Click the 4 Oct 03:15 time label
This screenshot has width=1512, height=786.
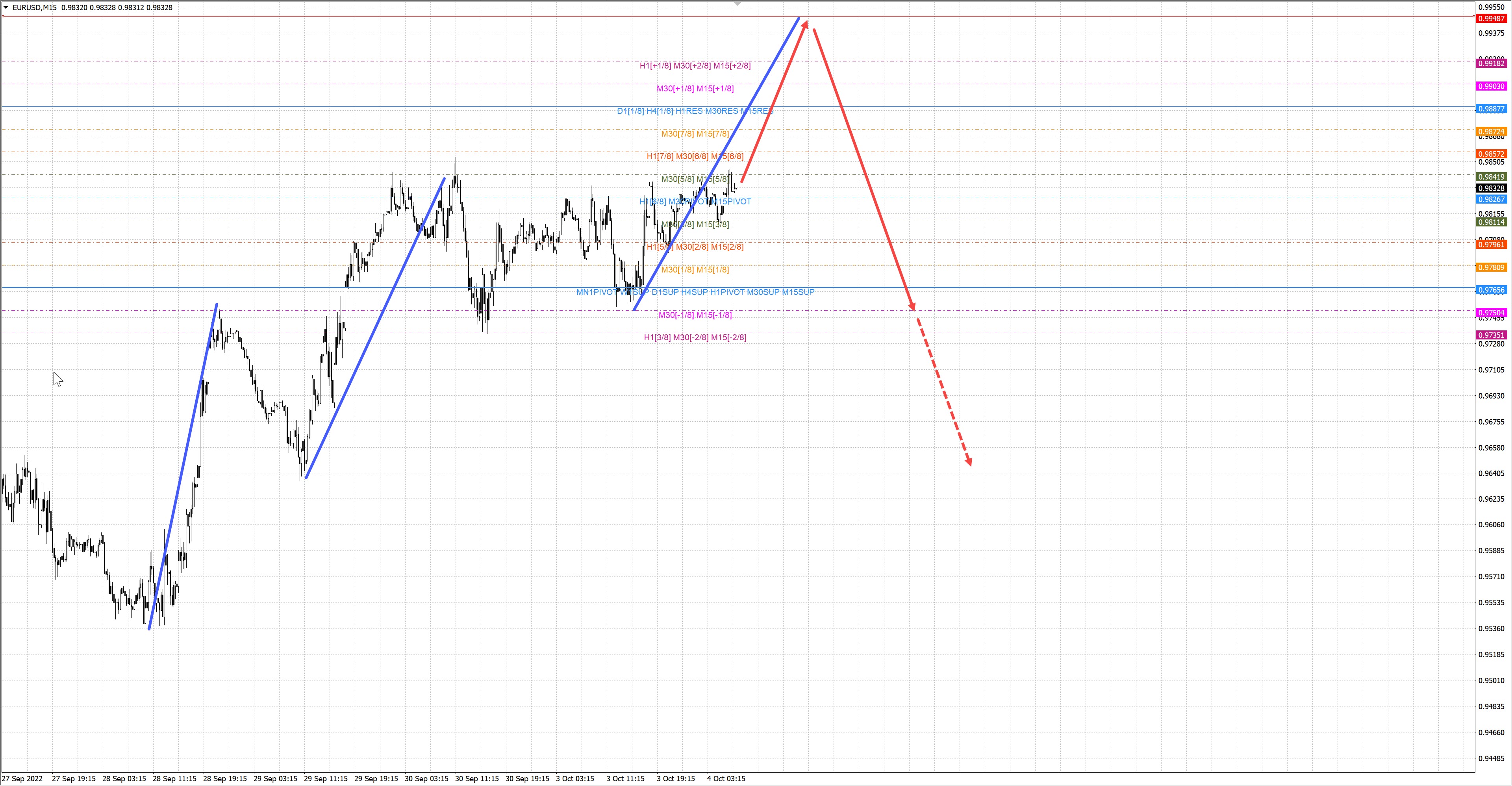click(x=726, y=779)
